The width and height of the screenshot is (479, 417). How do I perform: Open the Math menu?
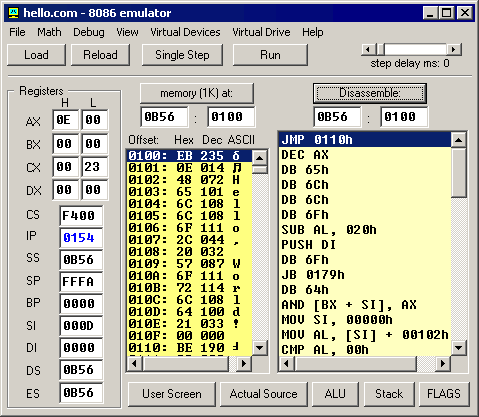coord(49,32)
